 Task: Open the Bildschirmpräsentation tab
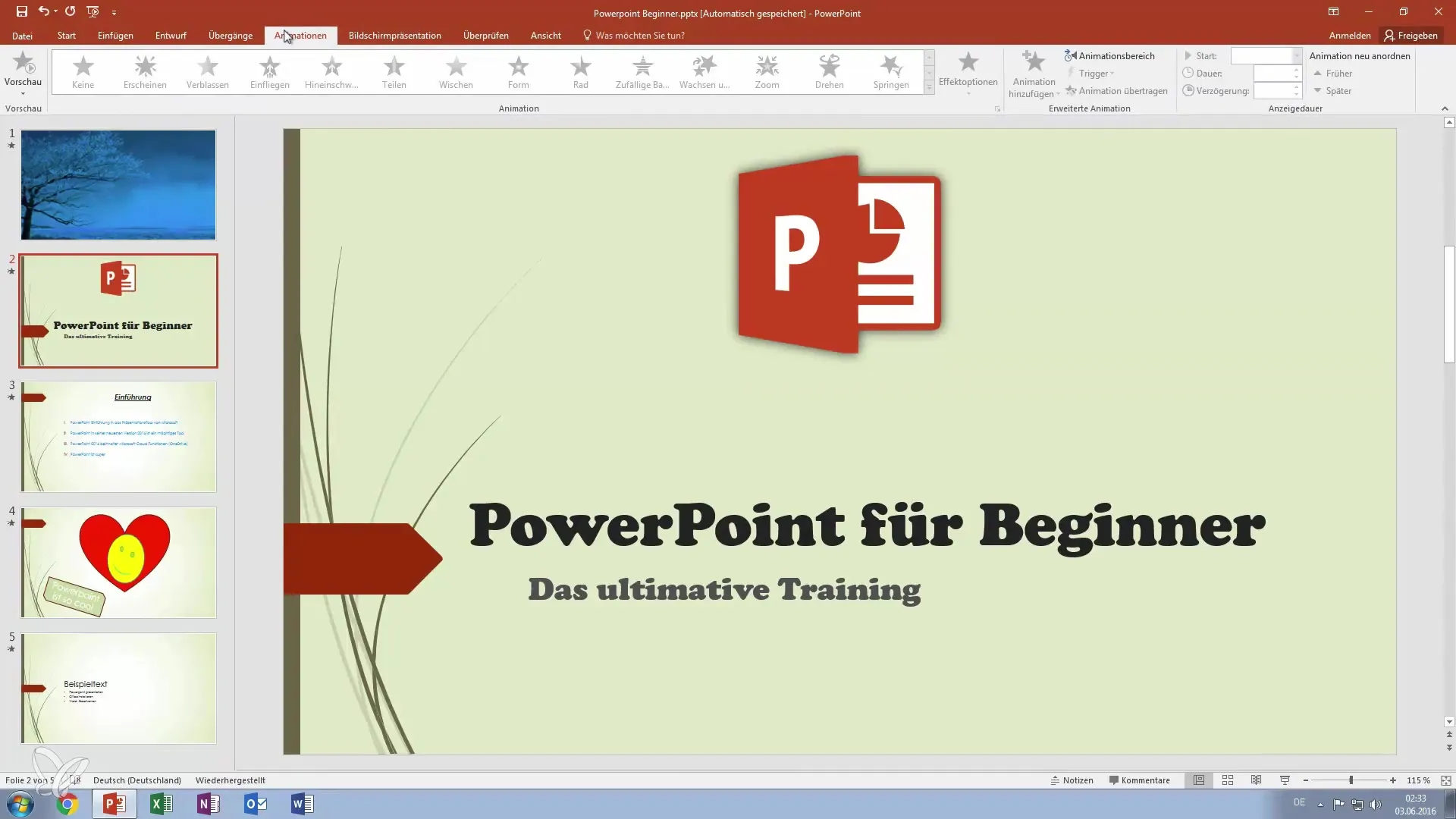tap(394, 36)
